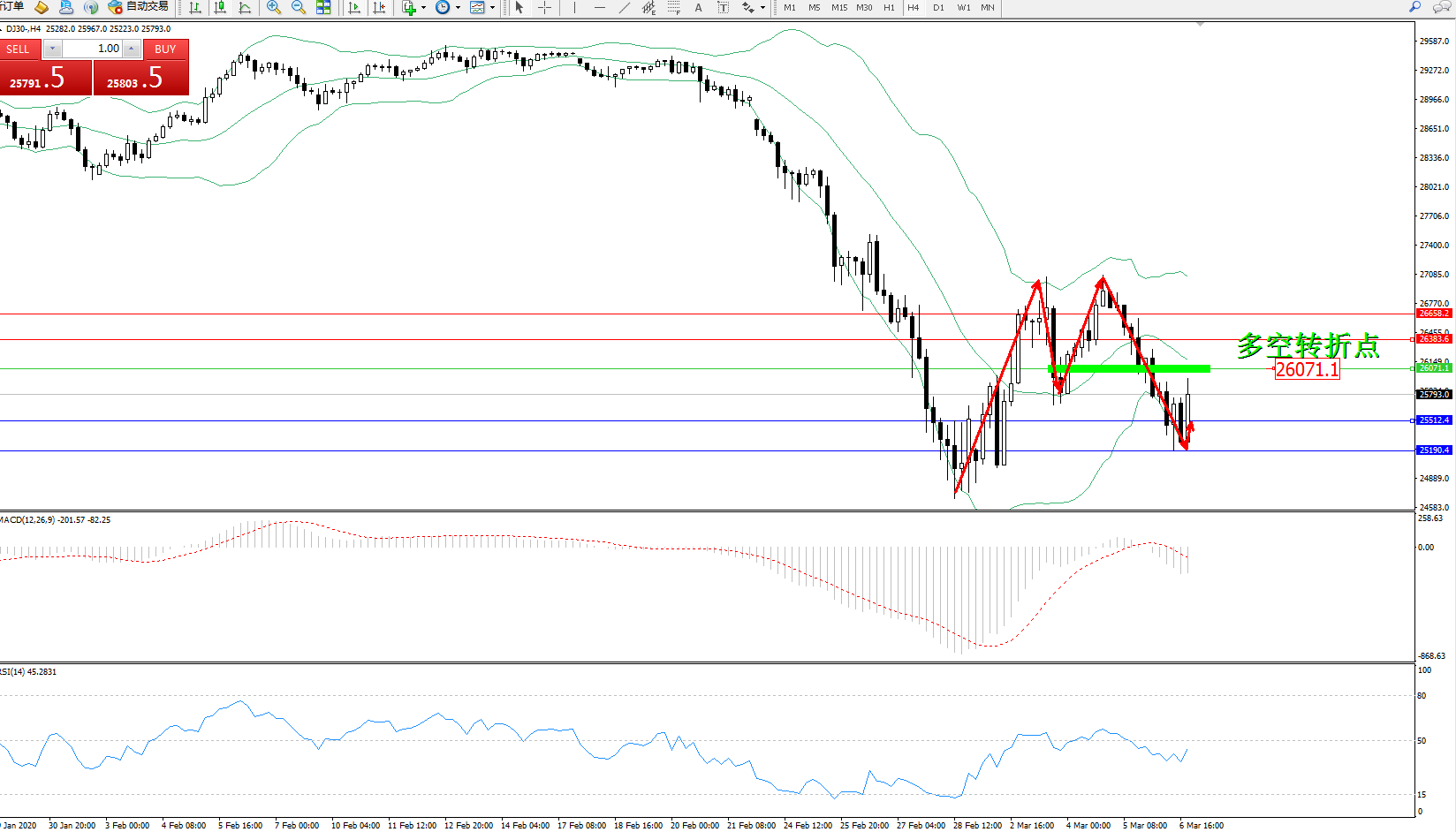Pick the horizontal line drawing tool
This screenshot has width=1456, height=832.
(600, 8)
